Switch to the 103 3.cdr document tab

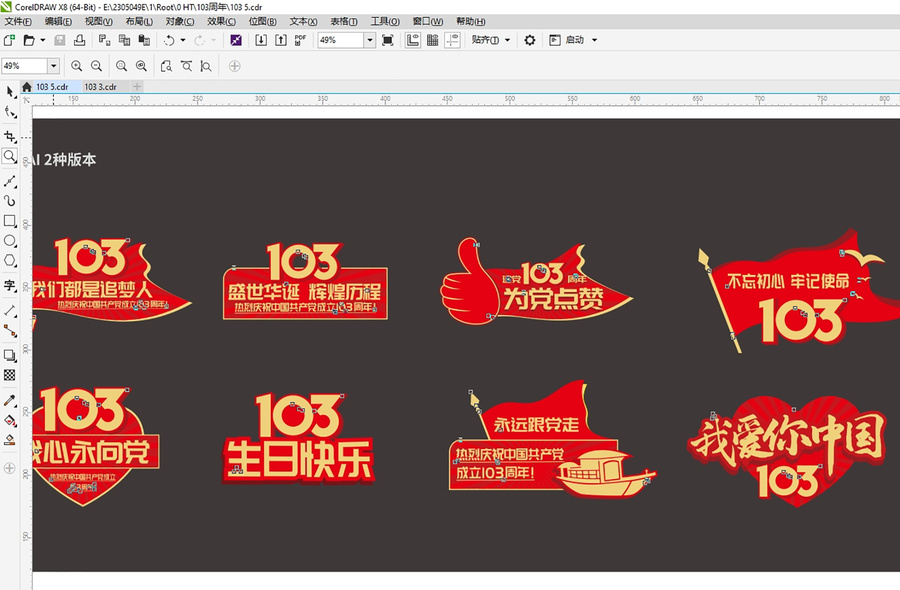(100, 87)
